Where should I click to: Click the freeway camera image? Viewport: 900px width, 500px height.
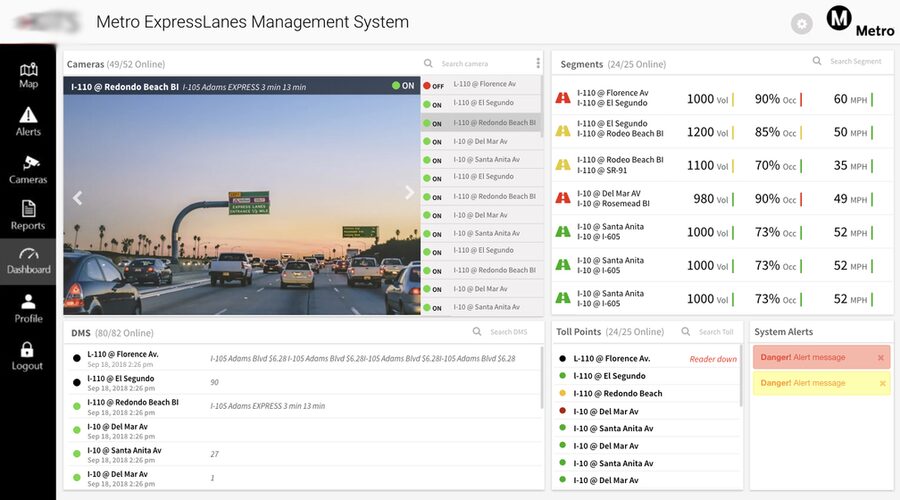pyautogui.click(x=242, y=205)
